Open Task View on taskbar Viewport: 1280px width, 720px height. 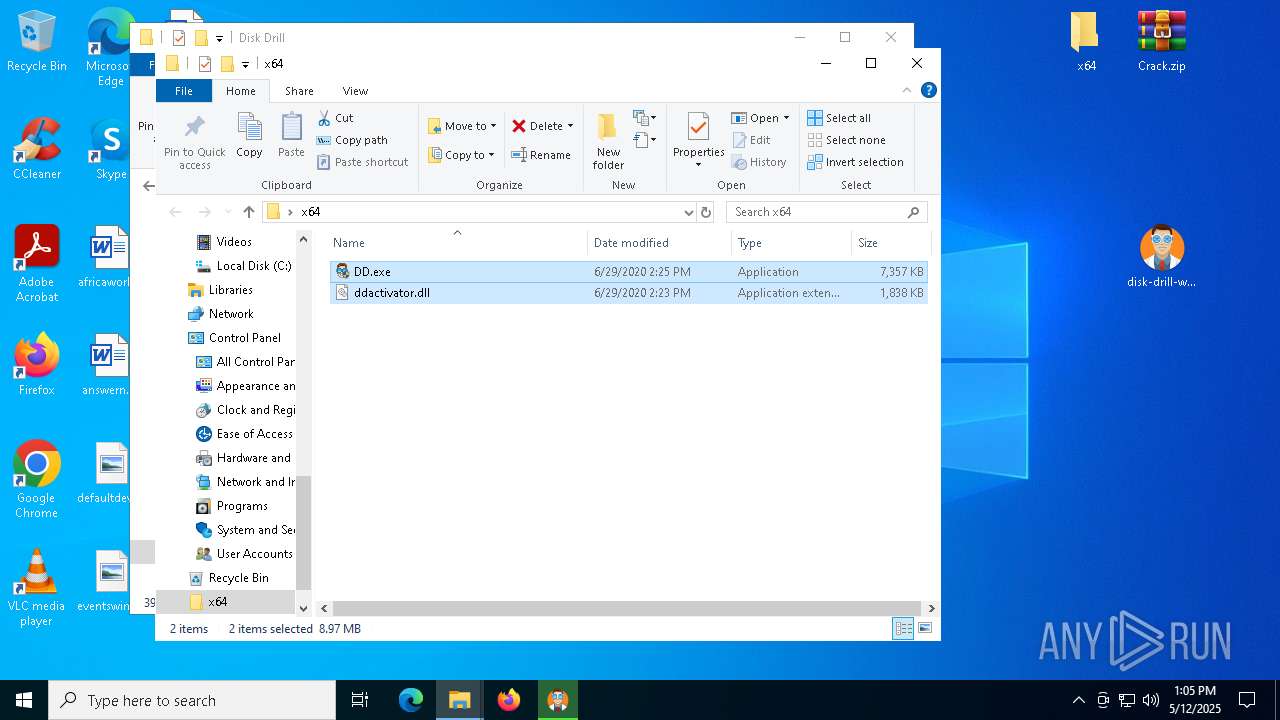(x=360, y=700)
